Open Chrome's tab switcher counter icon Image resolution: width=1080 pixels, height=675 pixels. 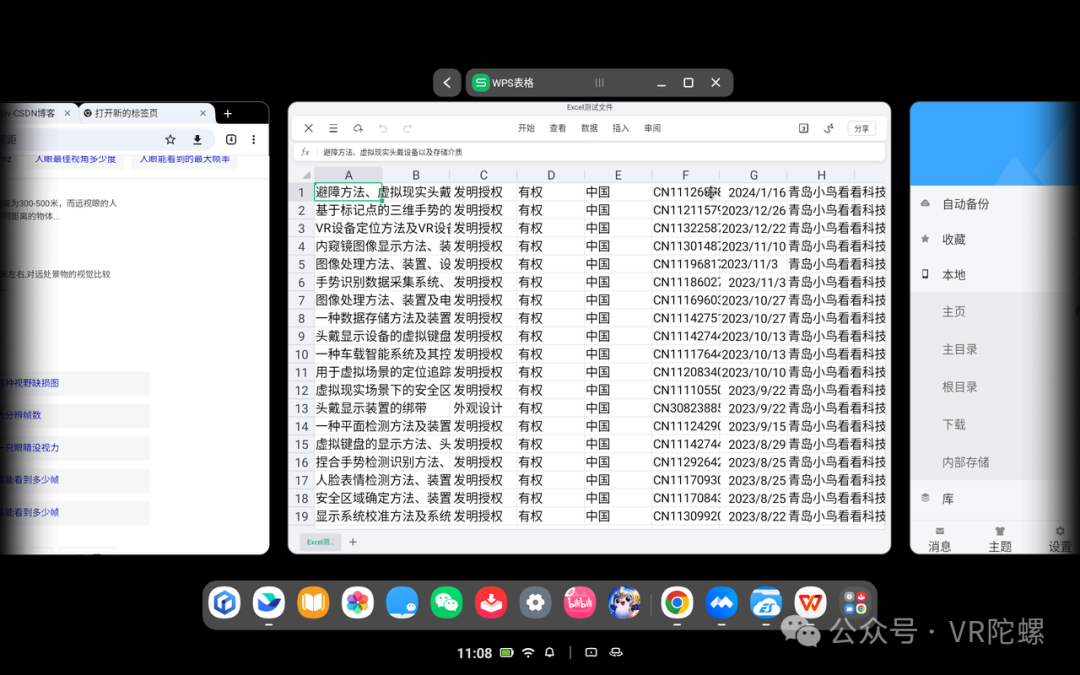pos(231,140)
